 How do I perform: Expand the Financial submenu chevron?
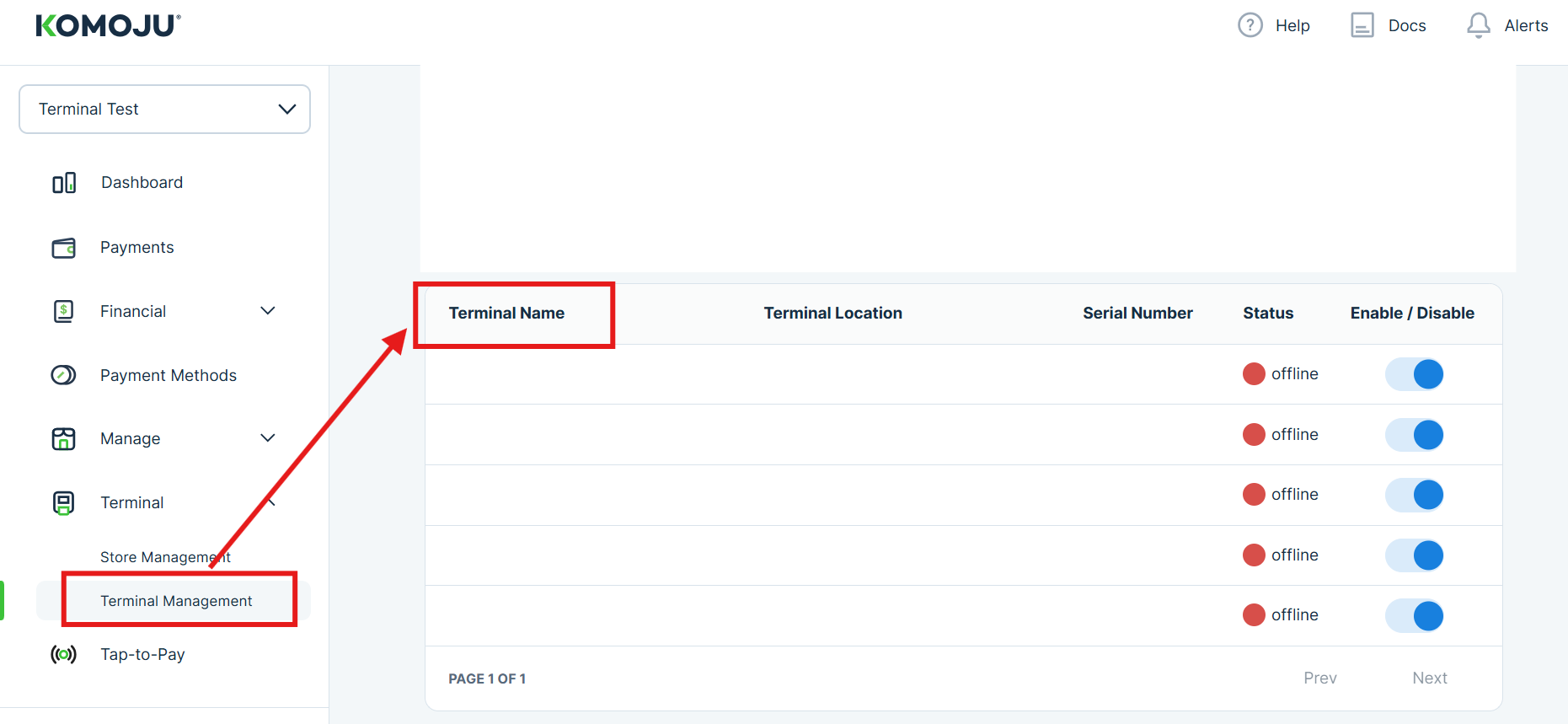[x=268, y=311]
